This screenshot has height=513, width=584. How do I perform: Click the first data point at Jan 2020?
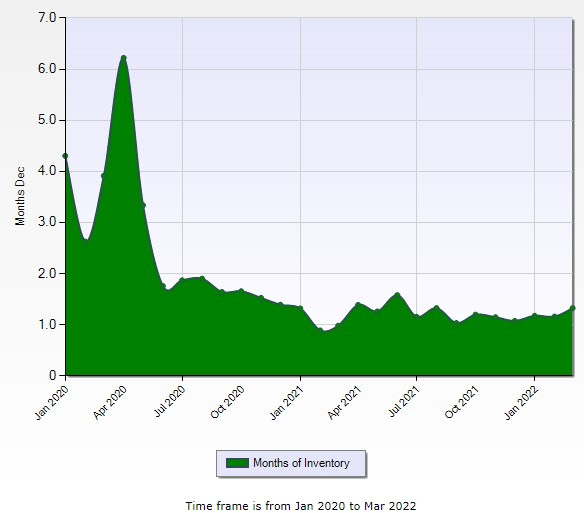tap(66, 156)
